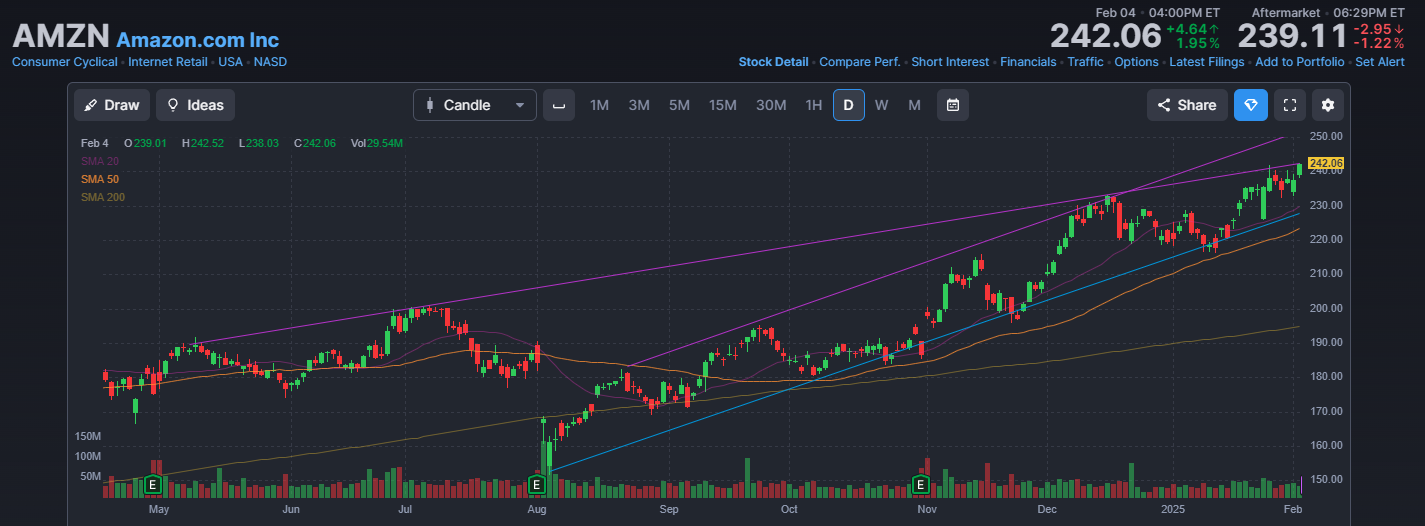Click the earnings E marker near May
Viewport: 1425px width, 526px height.
point(153,485)
